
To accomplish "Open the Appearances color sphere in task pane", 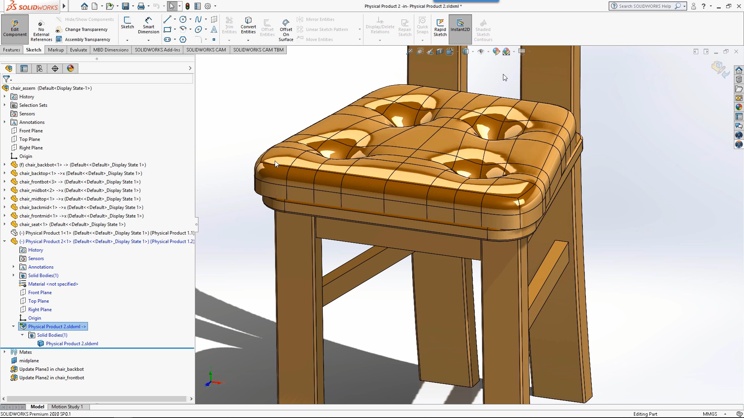I will (739, 107).
